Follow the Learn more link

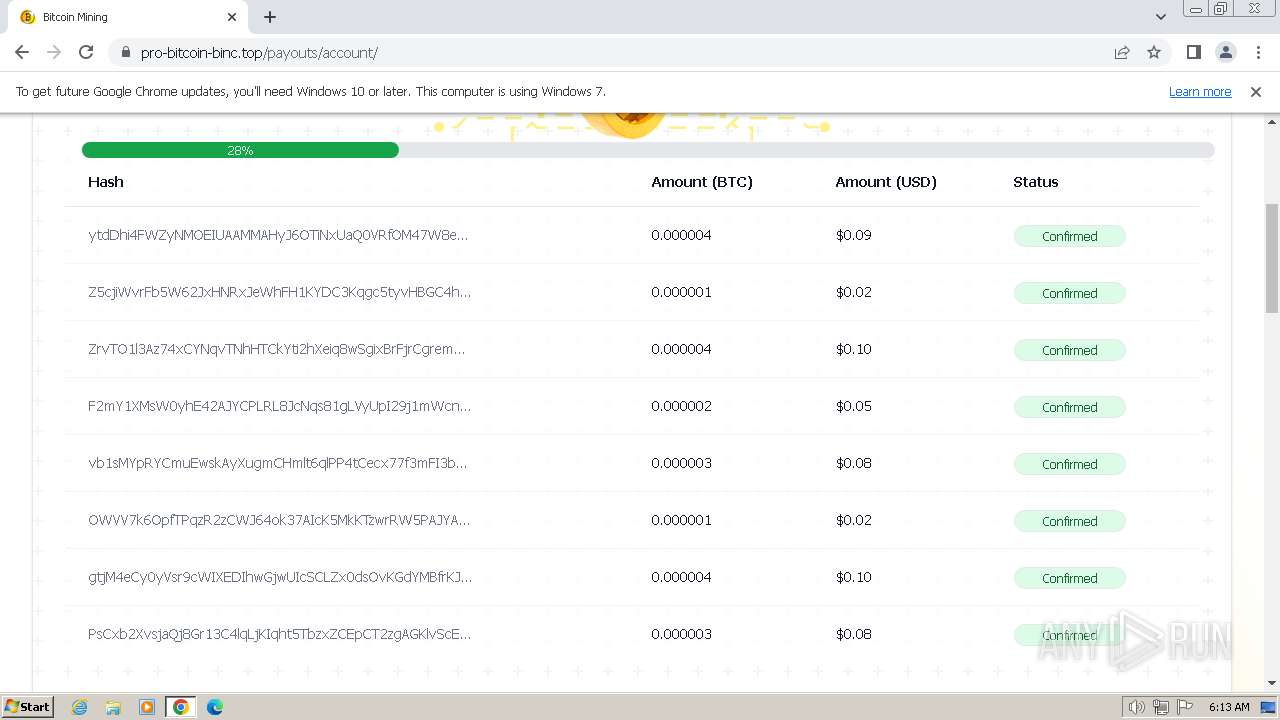(x=1200, y=92)
